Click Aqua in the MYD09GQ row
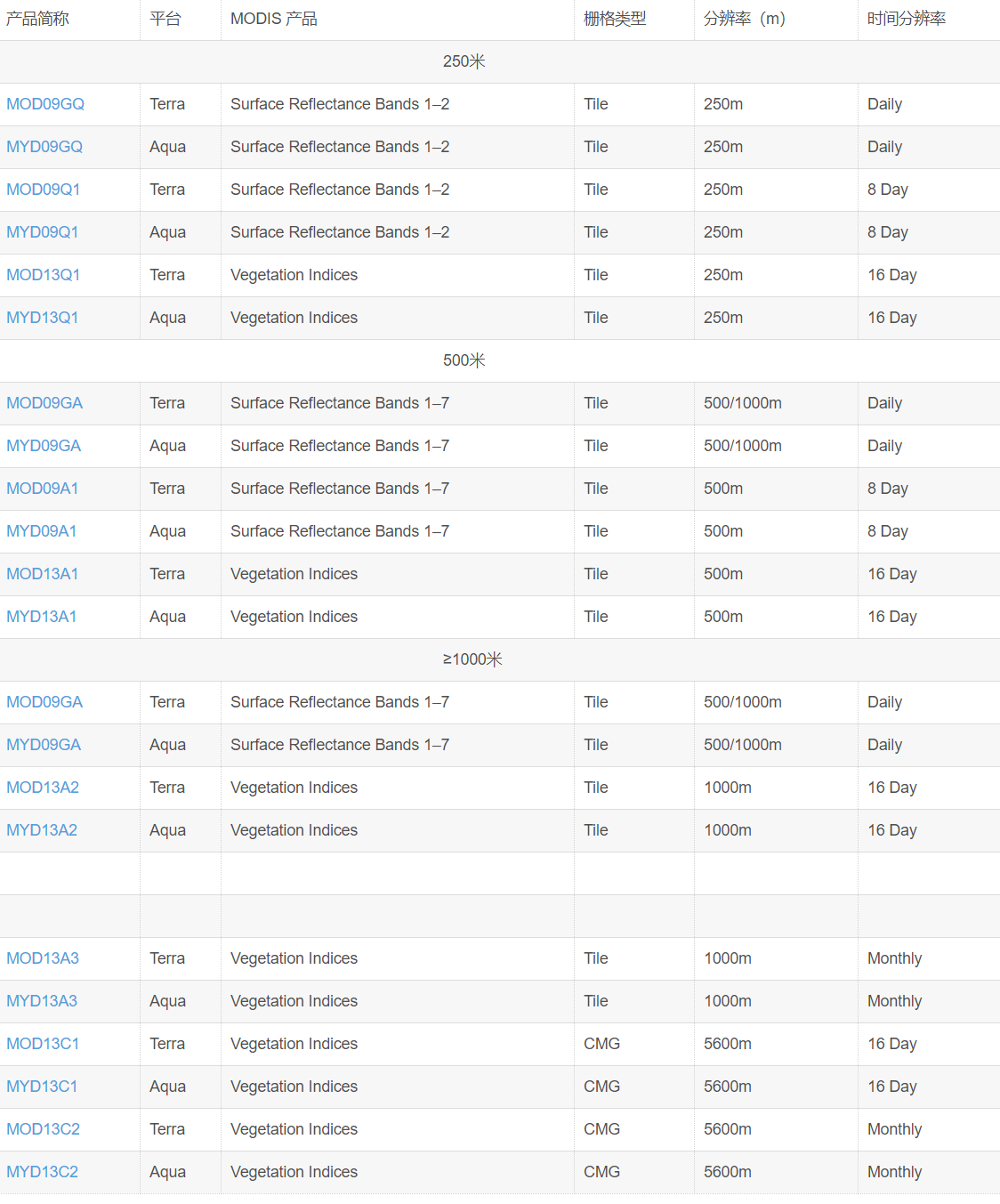 coord(167,147)
